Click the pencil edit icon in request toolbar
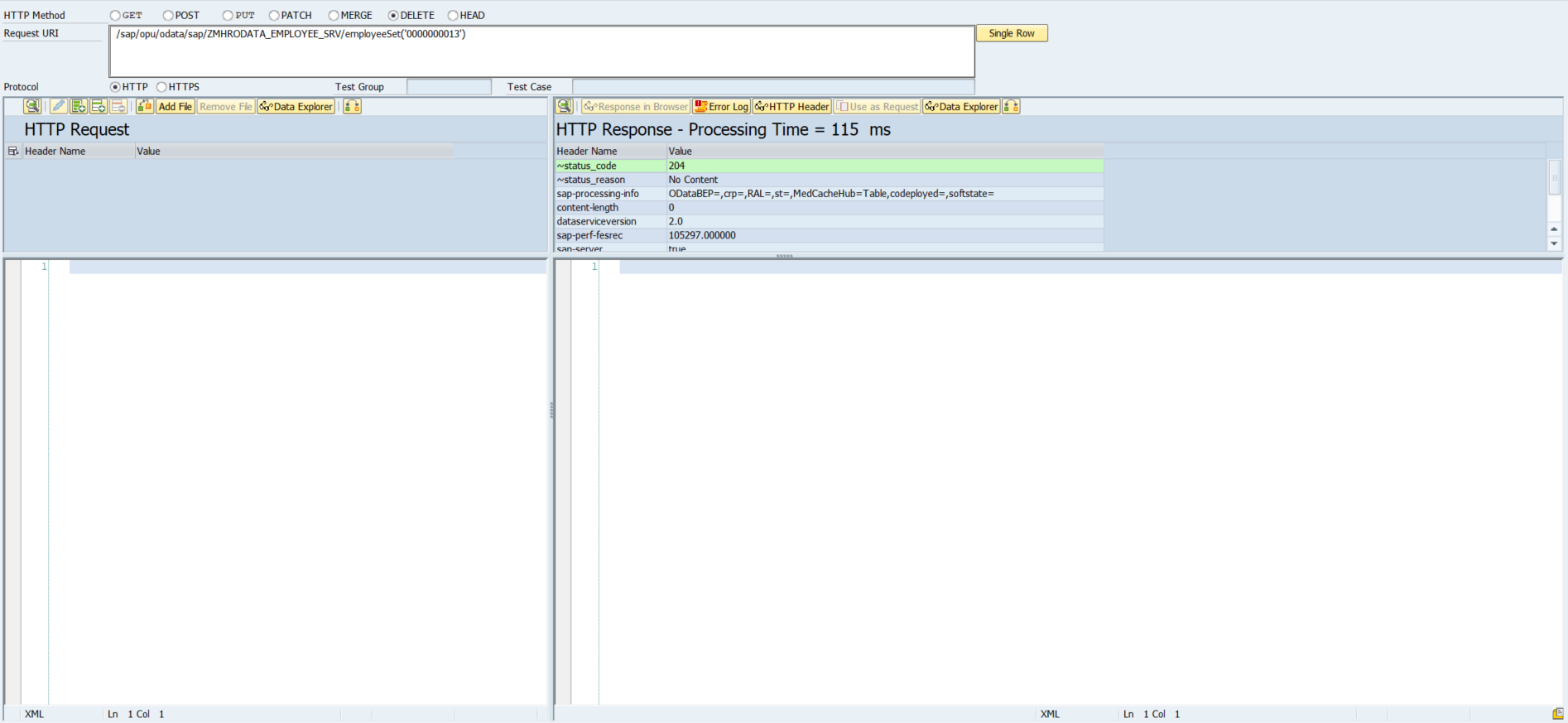1568x723 pixels. point(58,106)
